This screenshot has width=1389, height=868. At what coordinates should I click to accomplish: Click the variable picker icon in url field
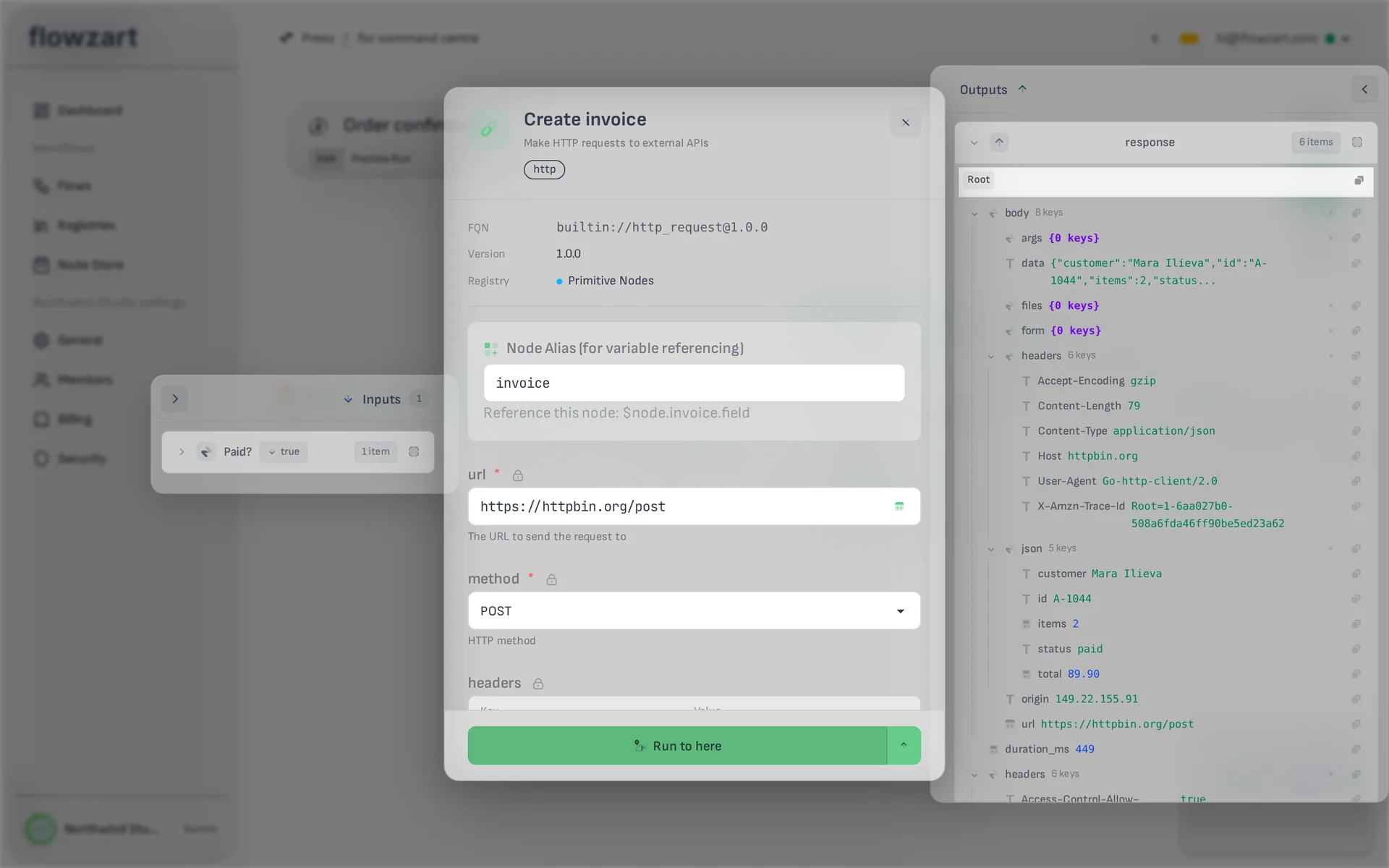[x=899, y=506]
